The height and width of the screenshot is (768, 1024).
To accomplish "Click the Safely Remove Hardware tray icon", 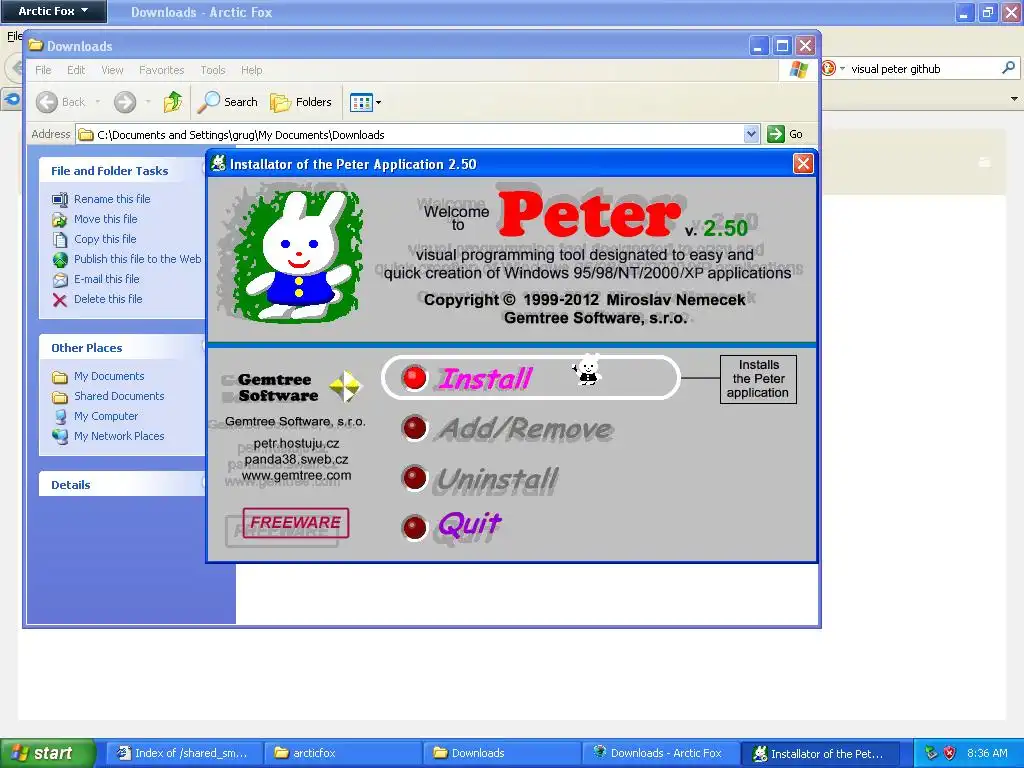I will (931, 753).
